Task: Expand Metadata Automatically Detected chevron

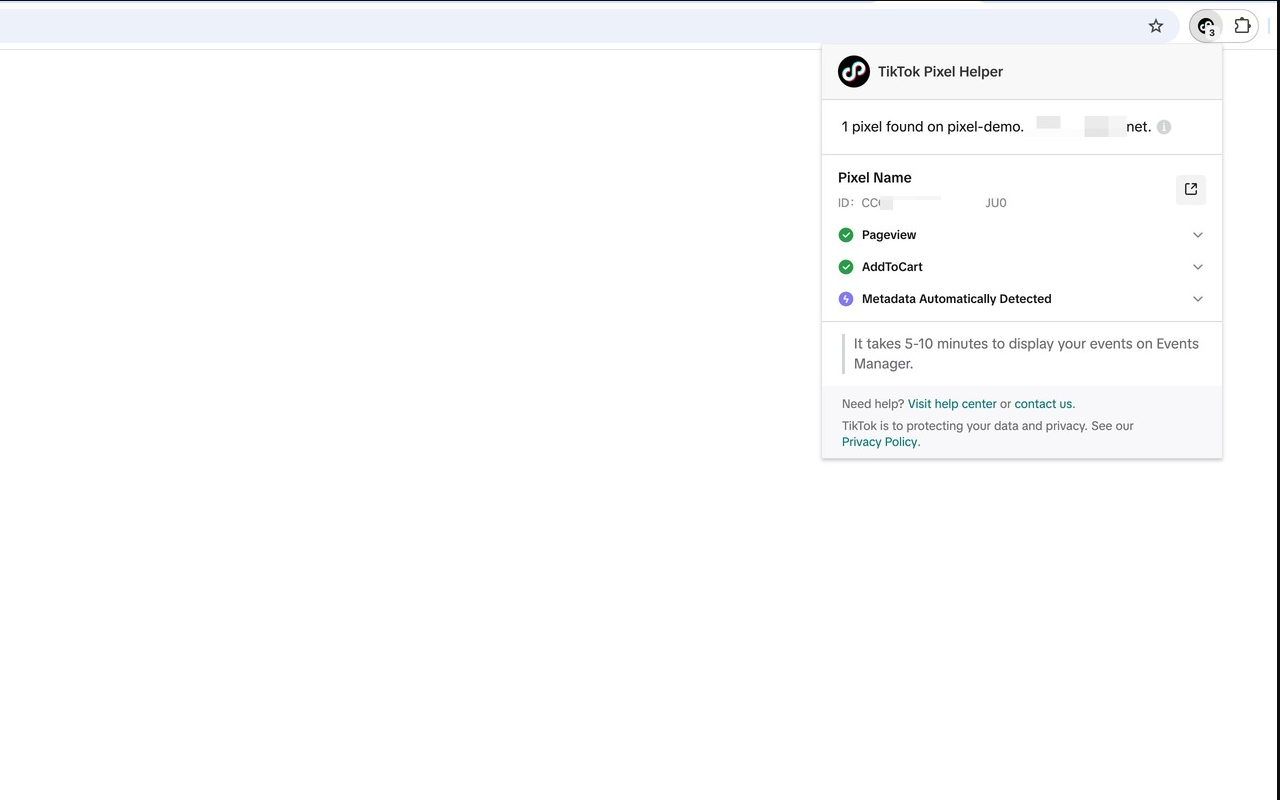Action: pos(1198,299)
